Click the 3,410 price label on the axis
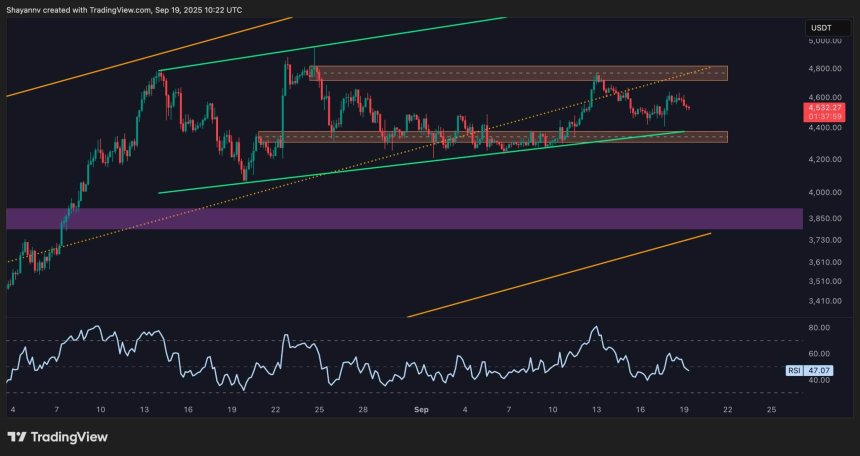 click(x=822, y=300)
